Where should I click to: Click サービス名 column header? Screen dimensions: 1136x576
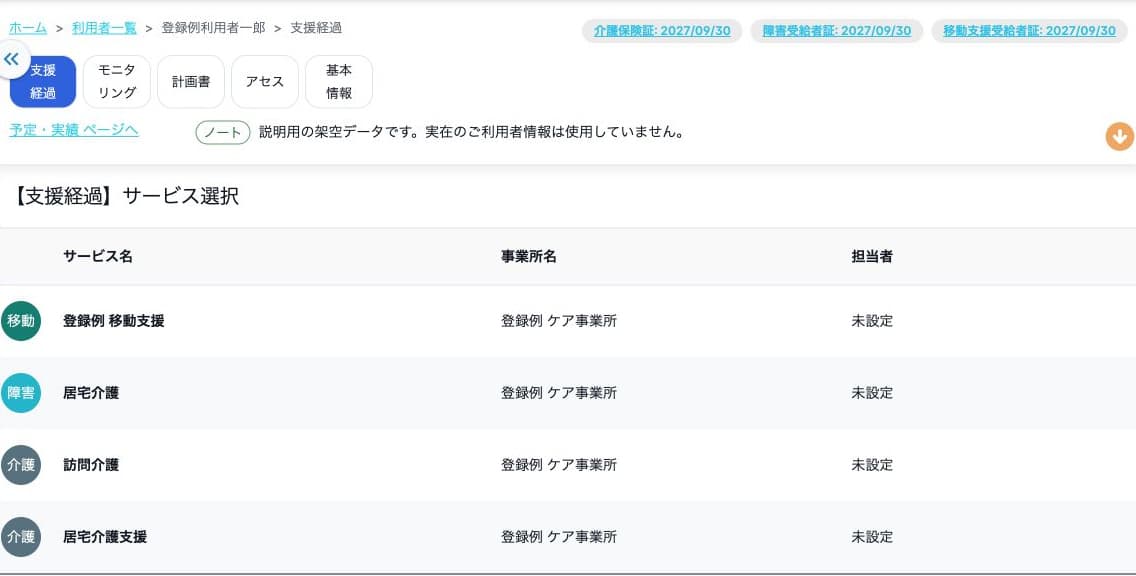point(98,256)
